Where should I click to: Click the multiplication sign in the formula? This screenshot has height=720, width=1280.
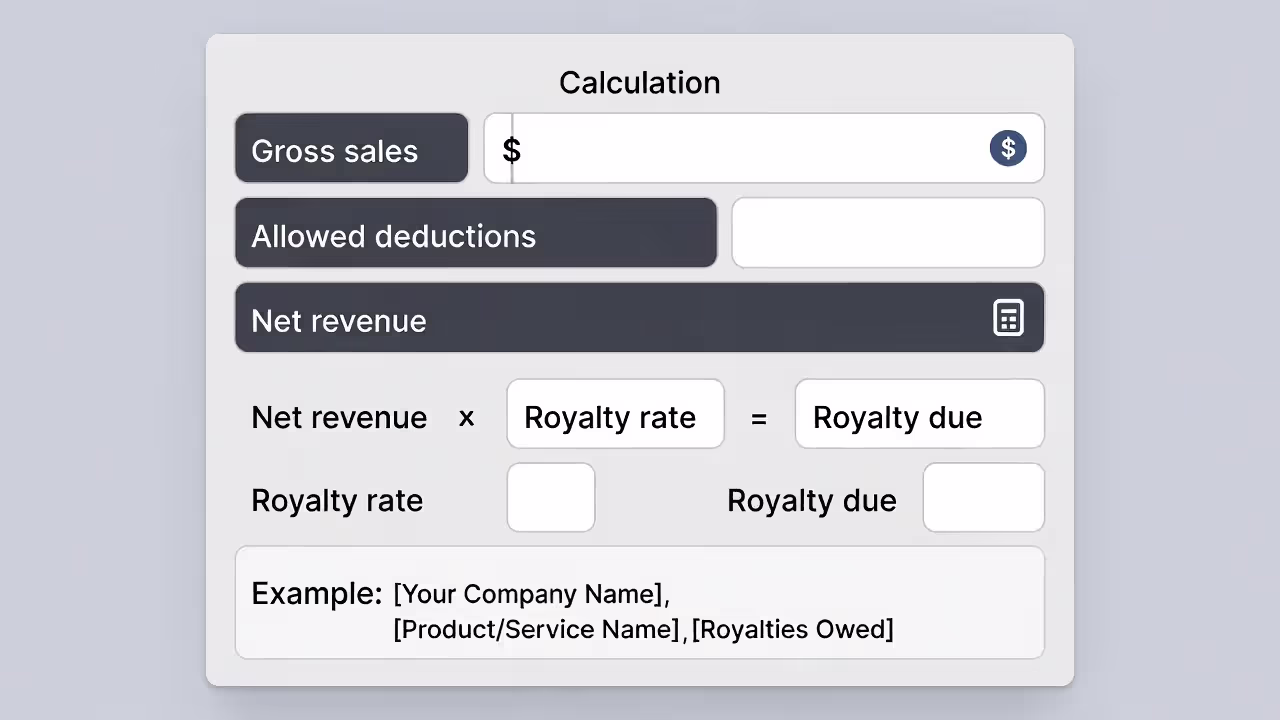[x=466, y=418]
